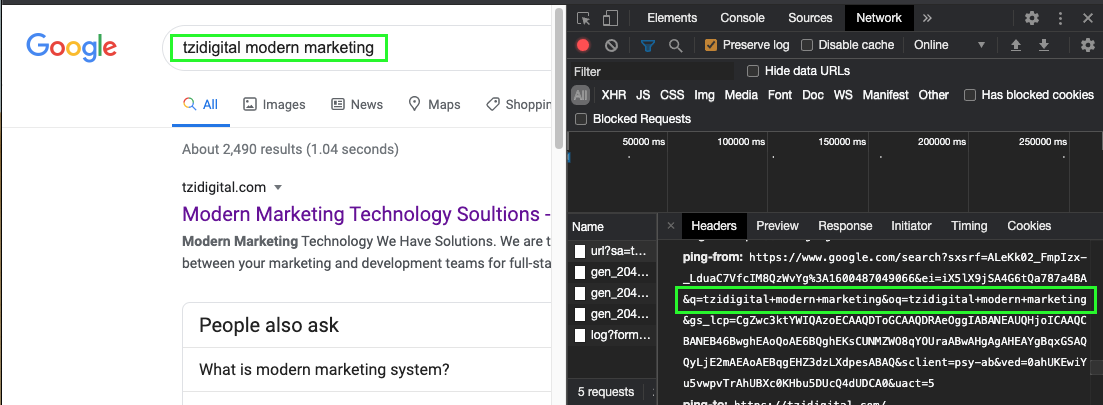This screenshot has width=1103, height=405.
Task: Enable the Disable cache checkbox
Action: point(808,45)
